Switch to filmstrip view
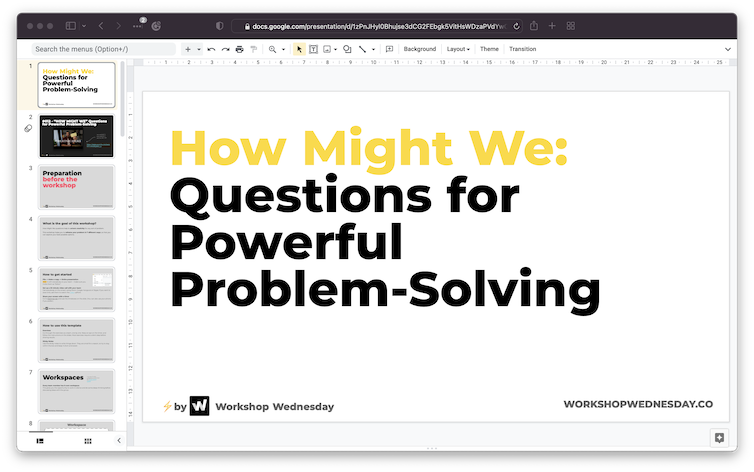Viewport: 754px width, 472px height. pos(41,440)
